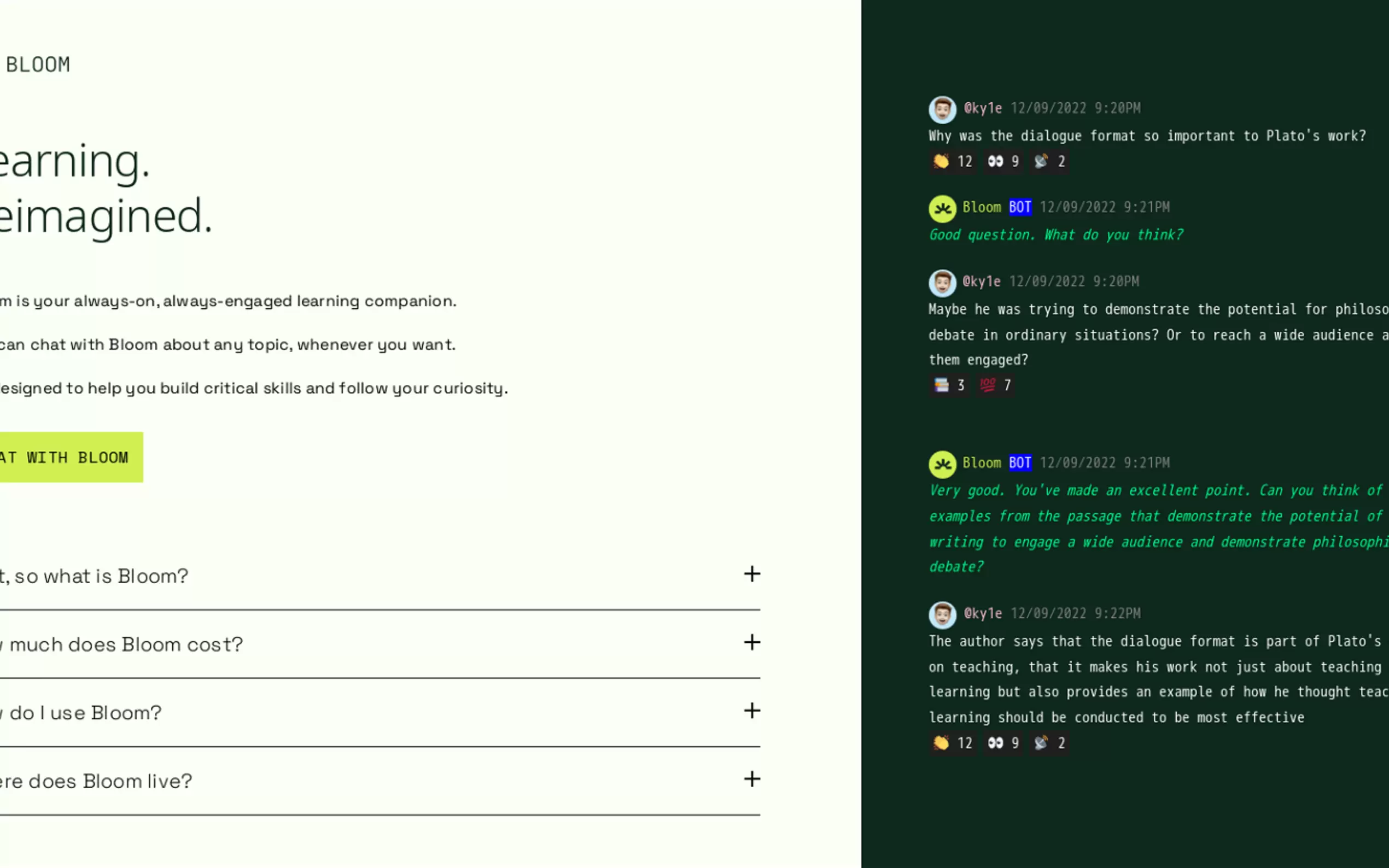Click the clapping reaction on the Plato question
Image resolution: width=1389 pixels, height=868 pixels.
[x=953, y=161]
